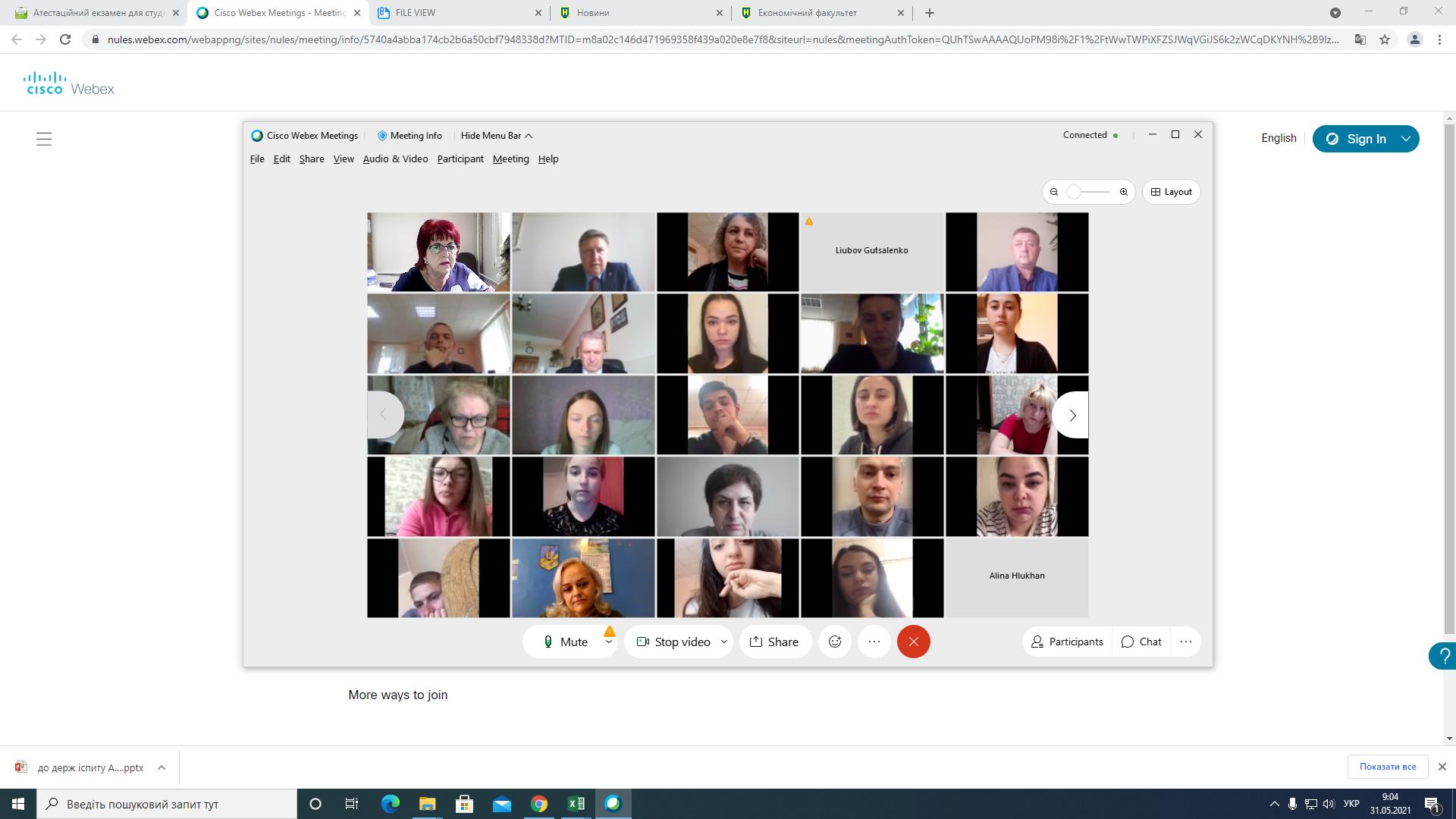Select Liubov Gutsalenko video tile
Viewport: 1456px width, 819px height.
coord(872,252)
